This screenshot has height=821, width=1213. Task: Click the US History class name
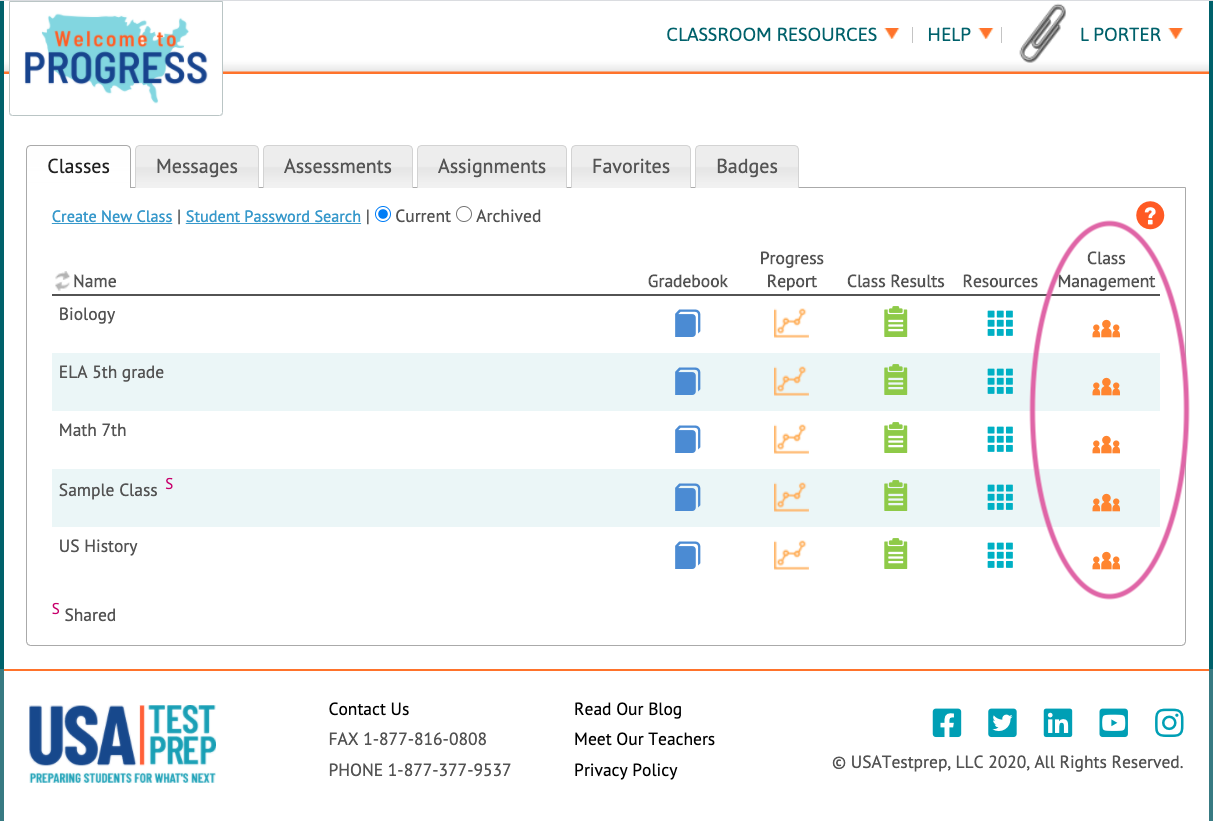(98, 546)
